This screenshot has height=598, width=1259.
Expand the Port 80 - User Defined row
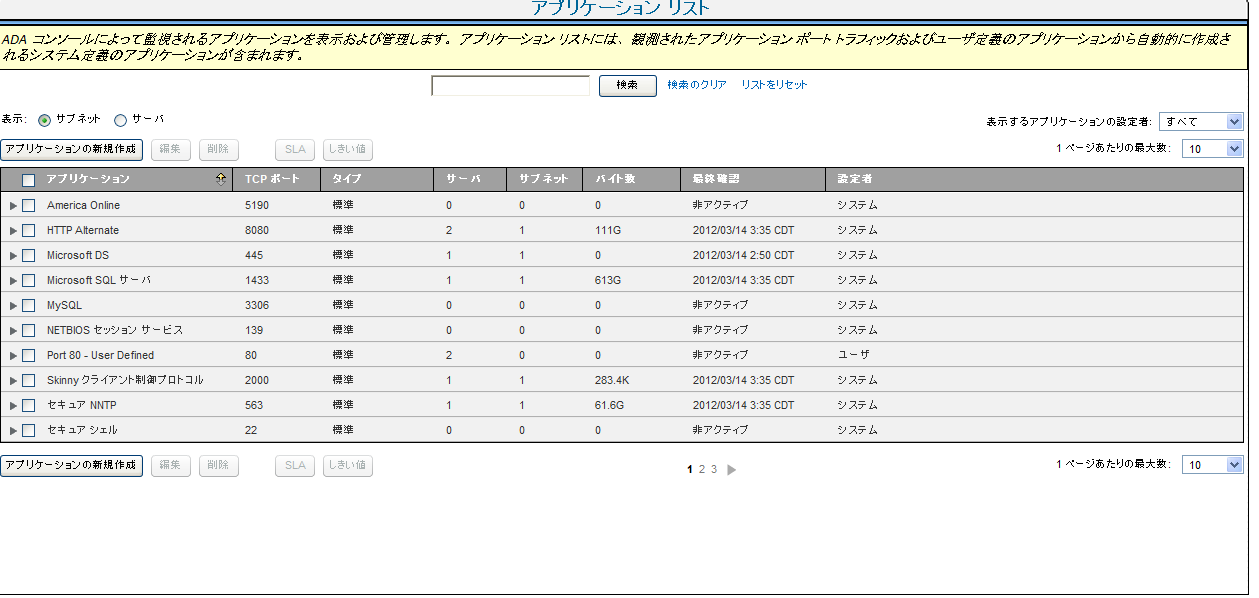(13, 355)
